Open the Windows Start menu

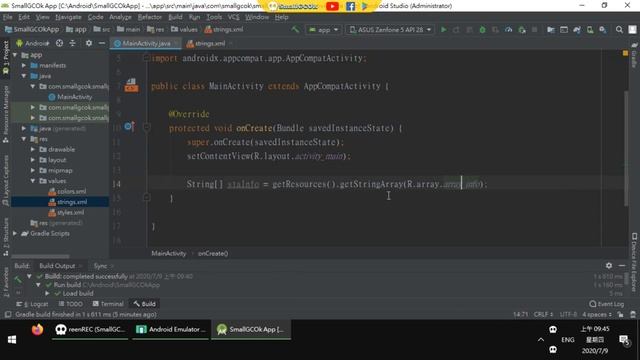tap(12, 340)
